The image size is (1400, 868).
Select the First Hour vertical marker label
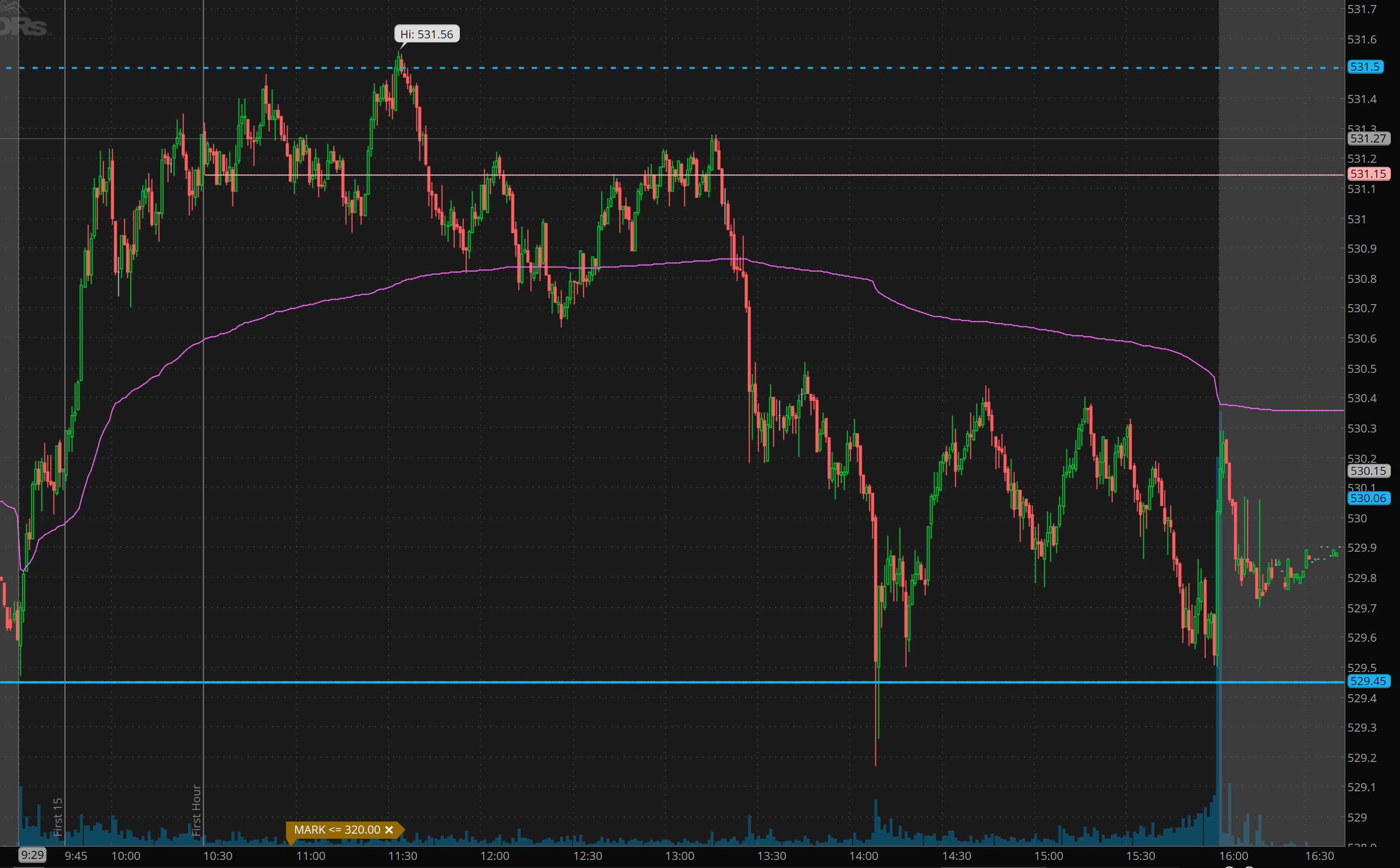point(197,810)
